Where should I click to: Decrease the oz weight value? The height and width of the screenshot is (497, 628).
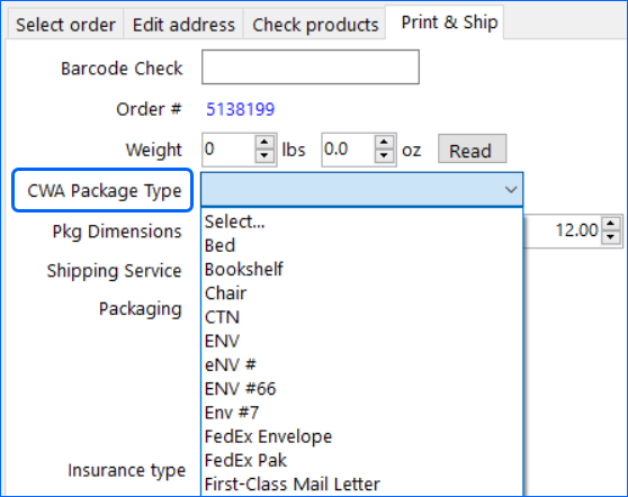[385, 156]
